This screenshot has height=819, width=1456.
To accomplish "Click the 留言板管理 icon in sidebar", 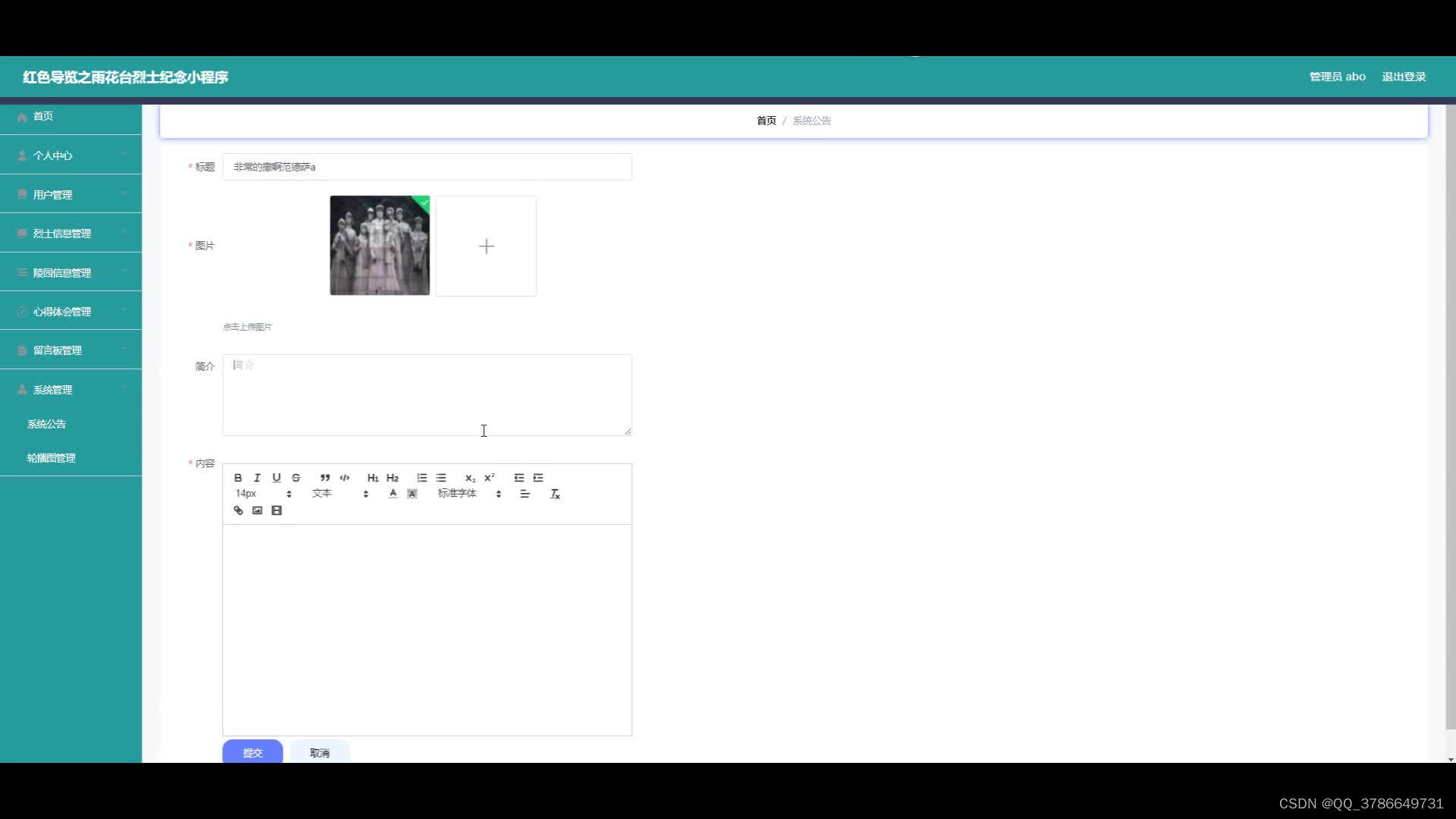I will click(22, 350).
